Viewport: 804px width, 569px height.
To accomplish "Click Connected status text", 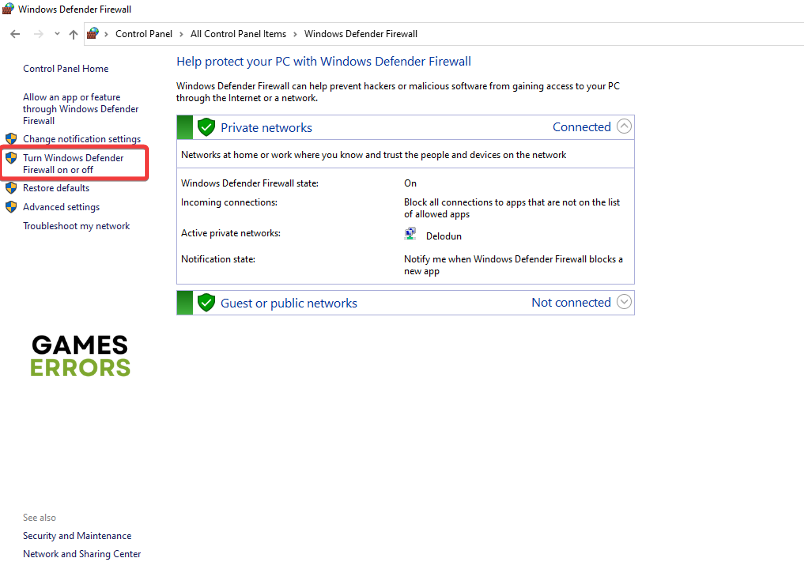I will (581, 127).
